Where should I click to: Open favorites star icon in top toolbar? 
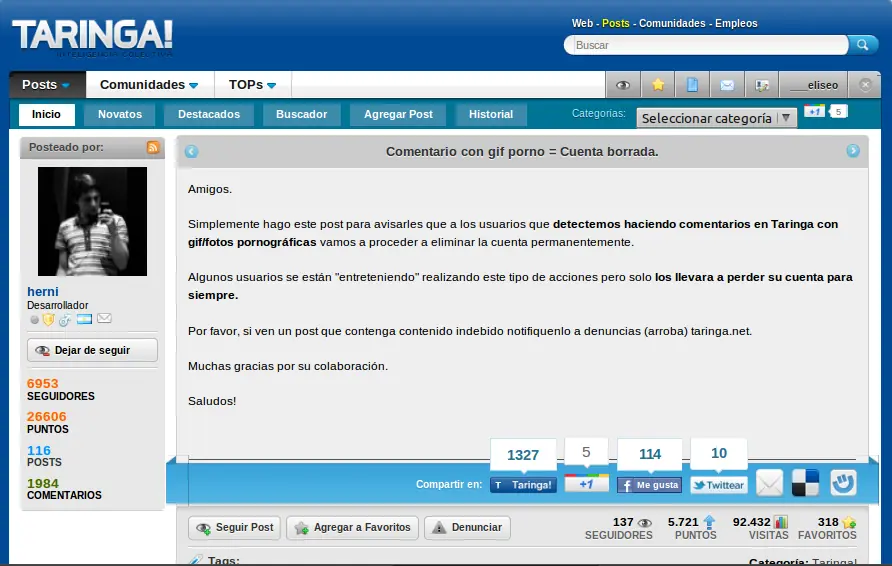click(x=658, y=85)
